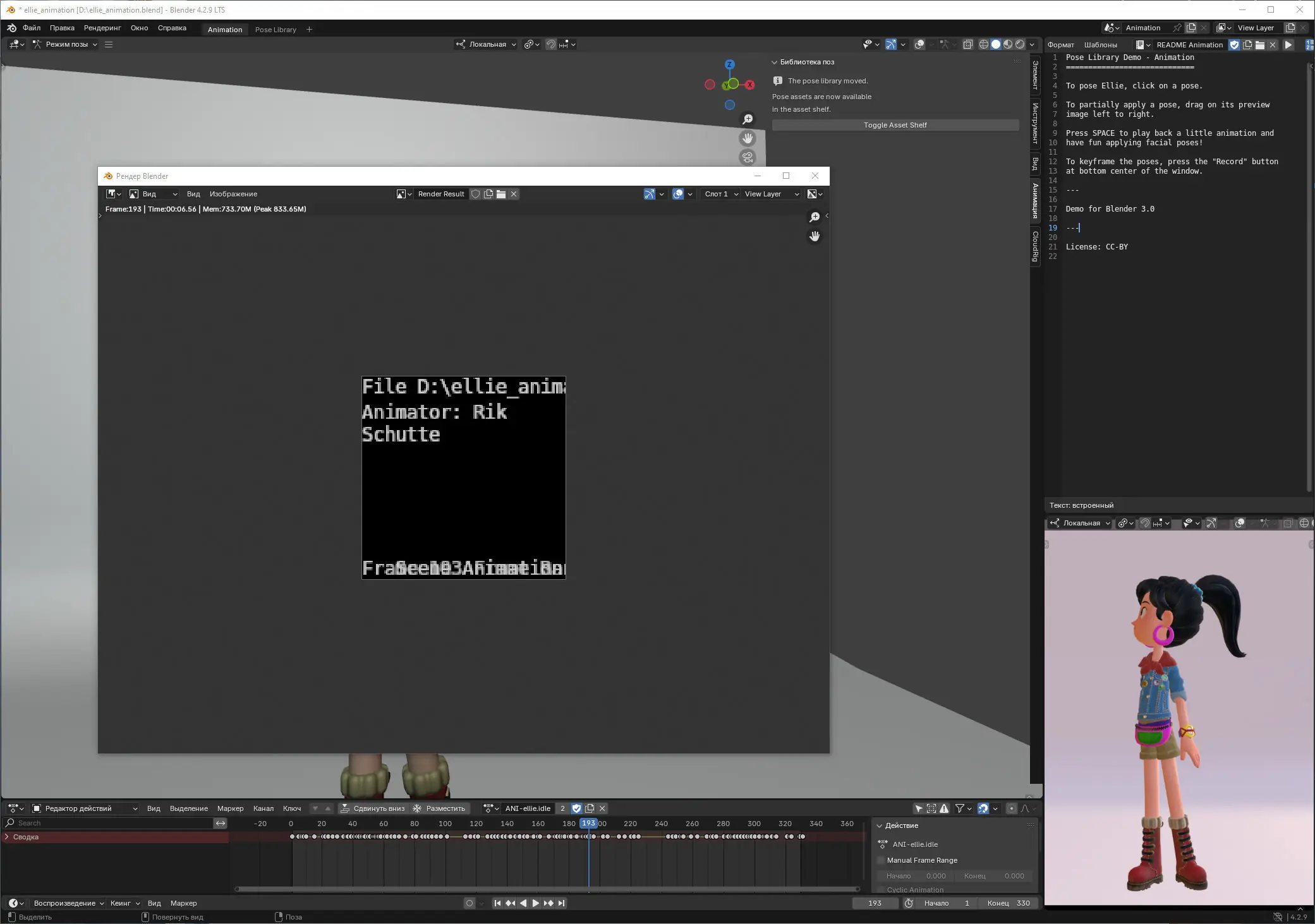This screenshot has width=1315, height=924.
Task: Open the Режим позы mode dropdown
Action: click(66, 45)
